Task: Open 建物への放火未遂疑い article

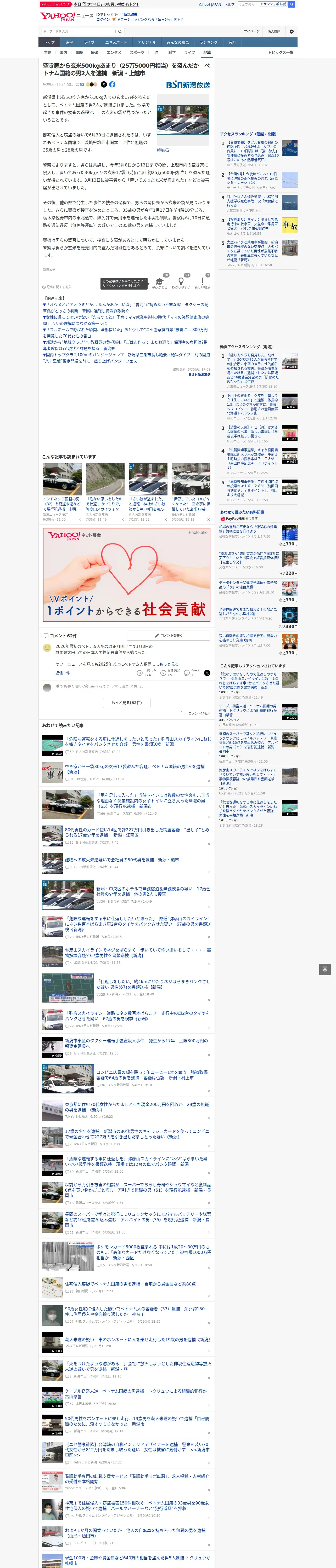Action: (x=122, y=860)
